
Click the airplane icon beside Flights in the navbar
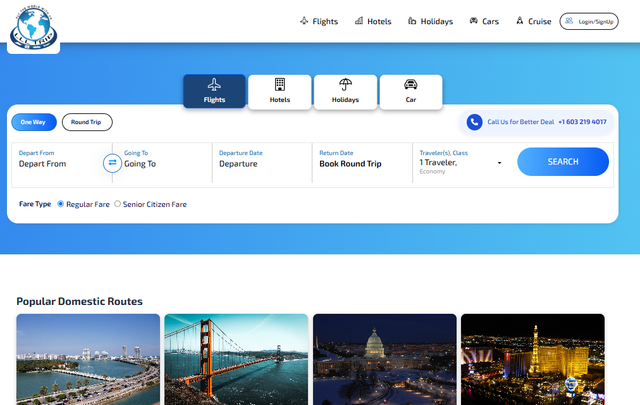coord(304,20)
